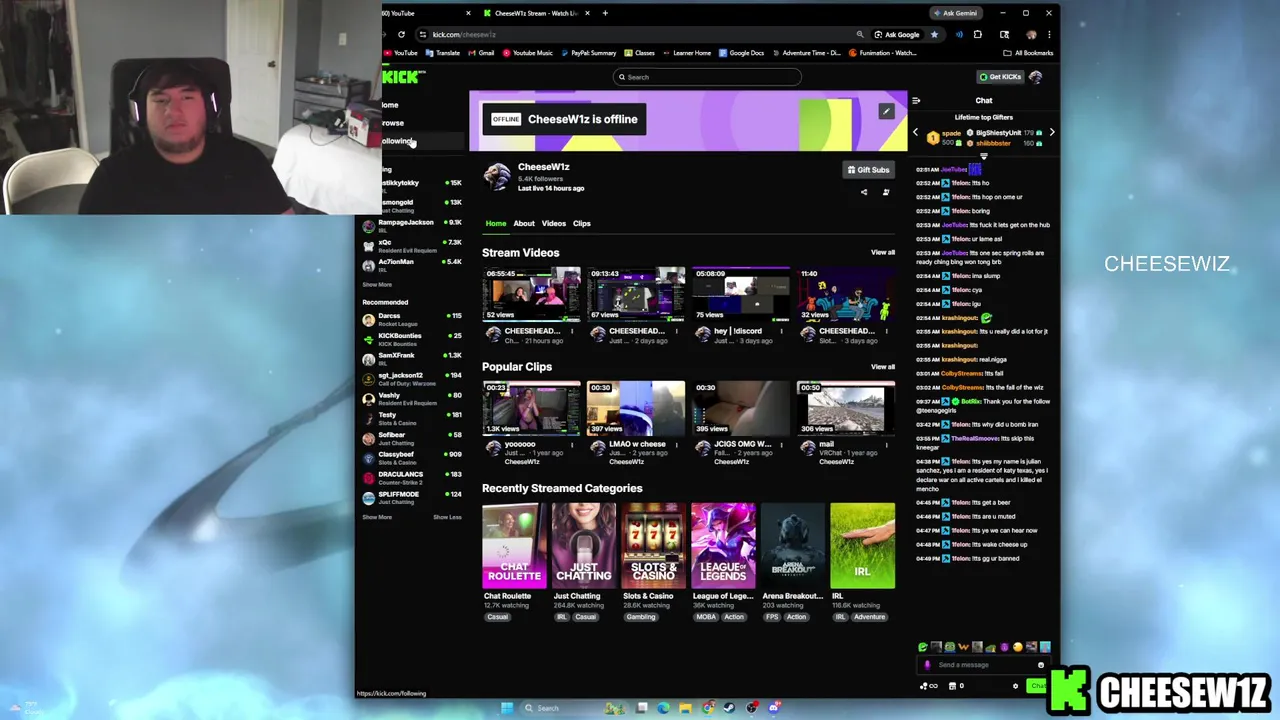
Task: Click View all for Stream Videos
Action: [x=883, y=253]
